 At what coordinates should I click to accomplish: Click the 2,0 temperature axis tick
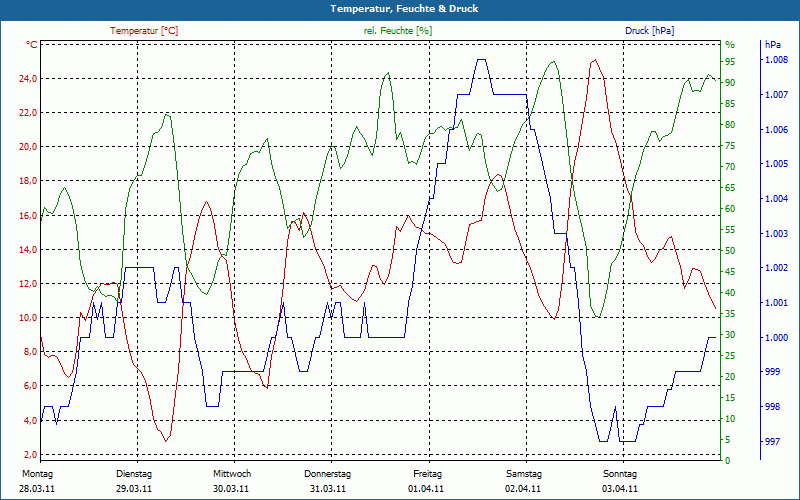pyautogui.click(x=30, y=455)
